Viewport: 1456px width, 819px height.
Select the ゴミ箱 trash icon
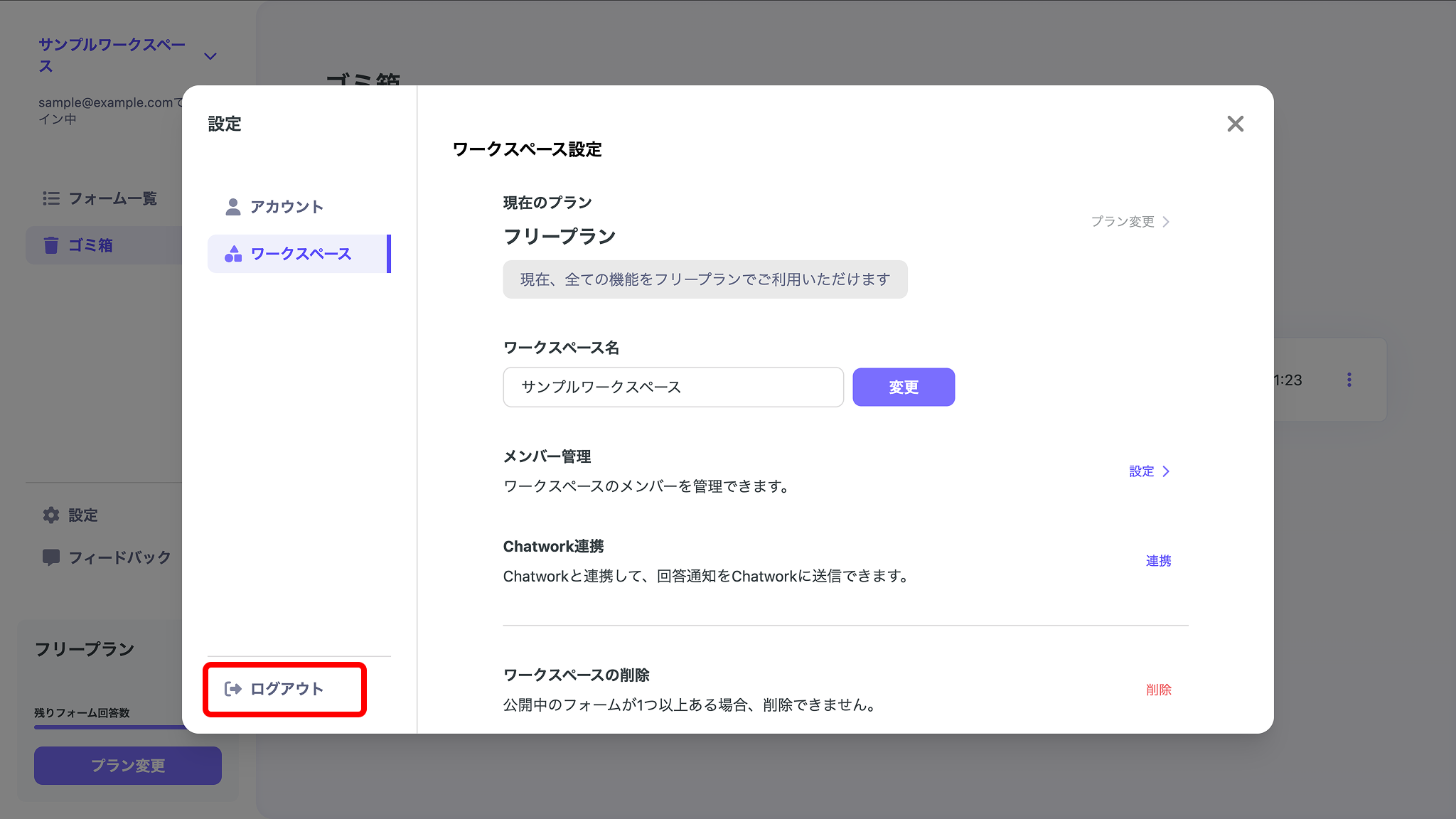[50, 245]
